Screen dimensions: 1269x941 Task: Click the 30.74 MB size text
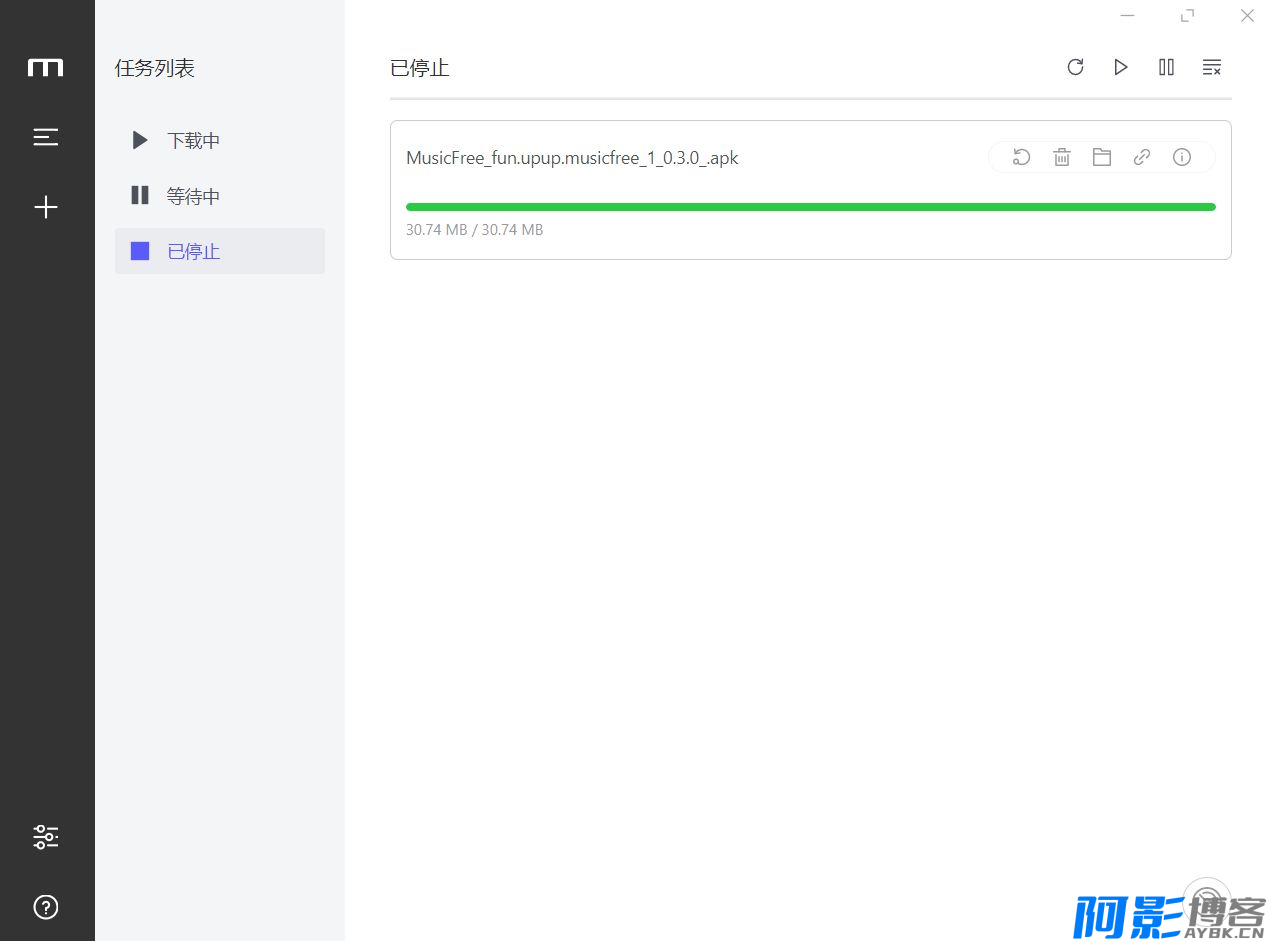pos(474,230)
